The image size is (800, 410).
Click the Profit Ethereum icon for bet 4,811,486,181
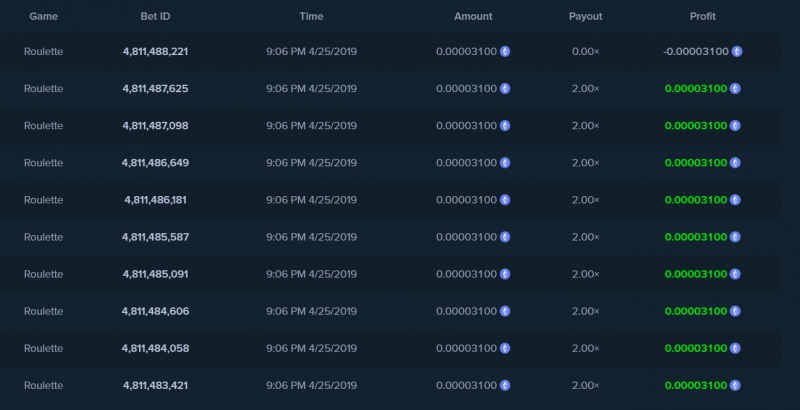[735, 200]
